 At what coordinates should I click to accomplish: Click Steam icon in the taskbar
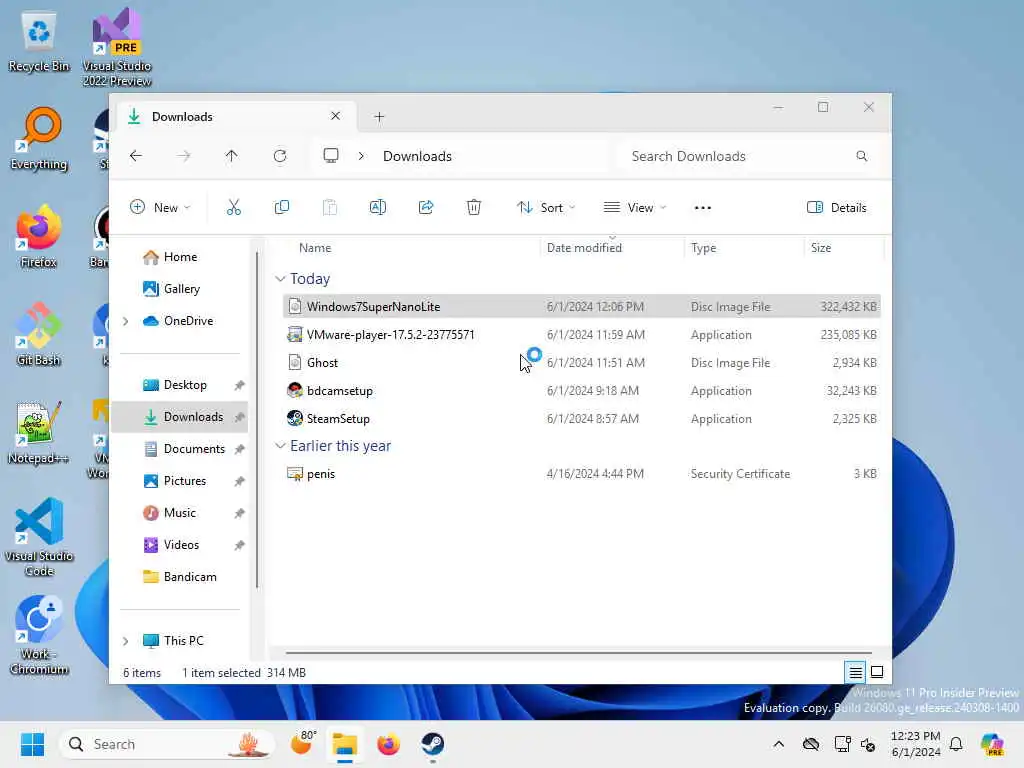(432, 744)
